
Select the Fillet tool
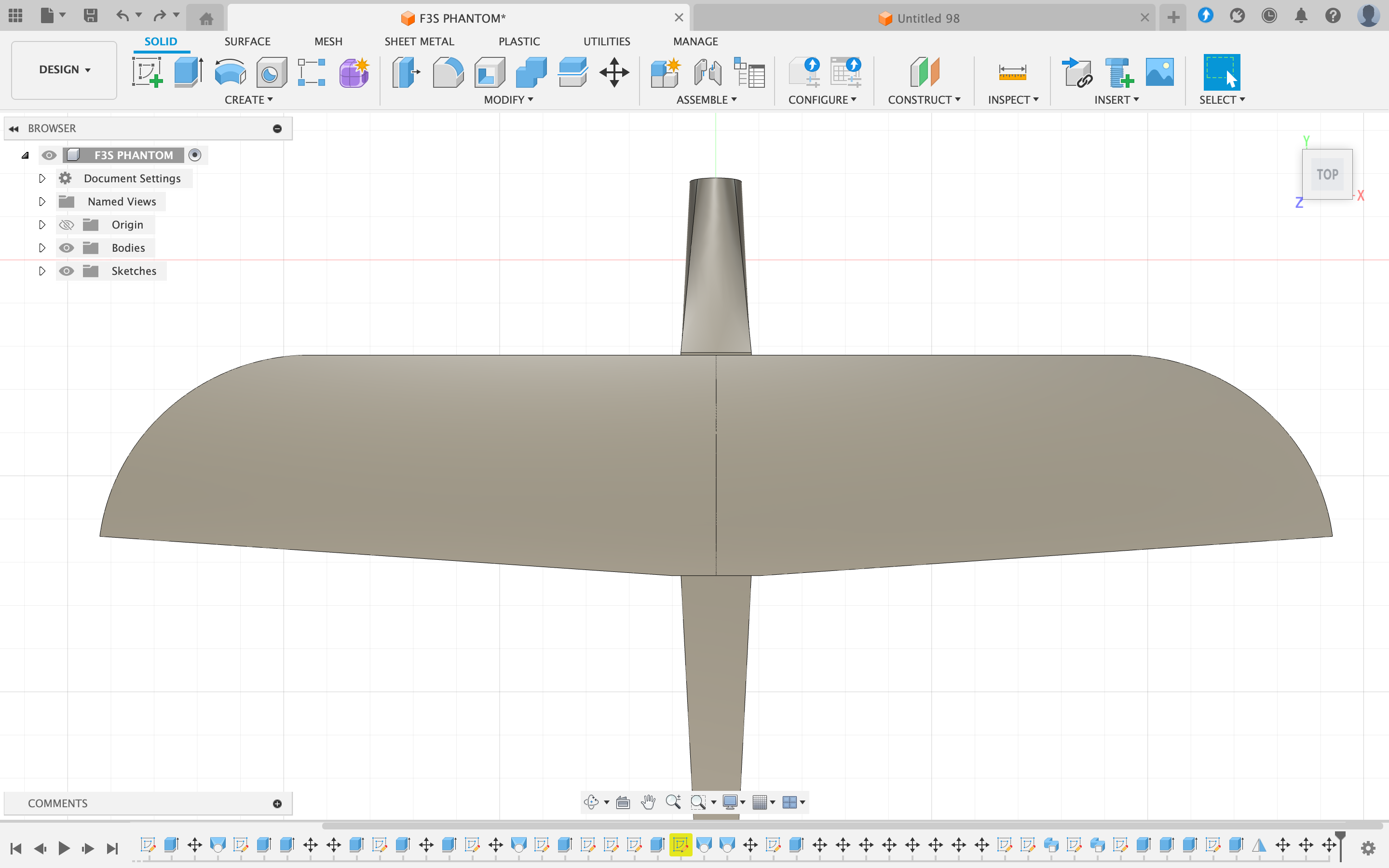(x=448, y=72)
